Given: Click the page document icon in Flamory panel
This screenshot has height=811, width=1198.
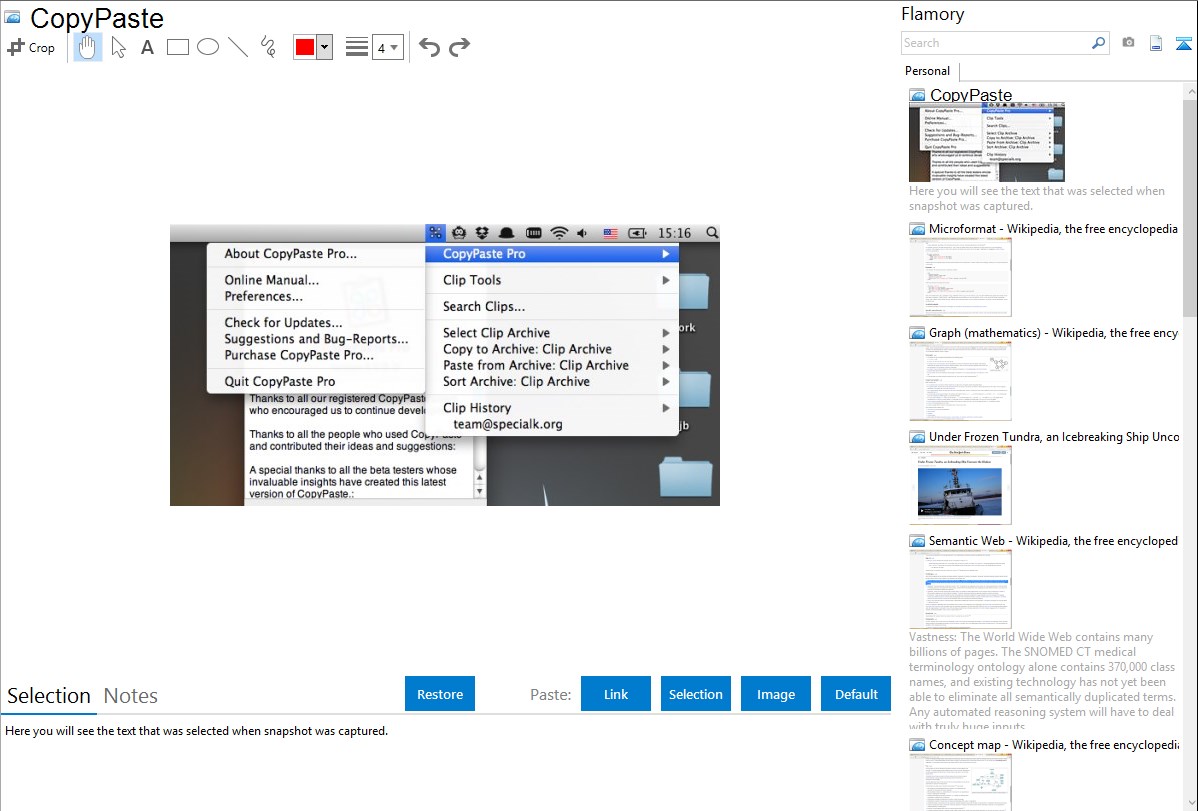Looking at the screenshot, I should coord(1156,43).
